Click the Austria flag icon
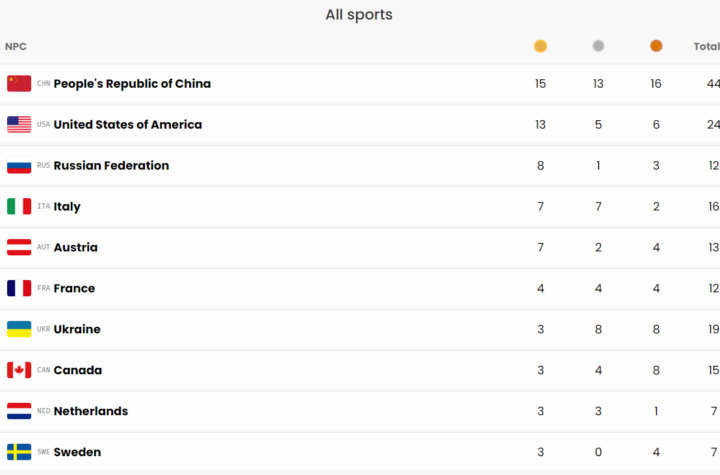 click(x=19, y=248)
